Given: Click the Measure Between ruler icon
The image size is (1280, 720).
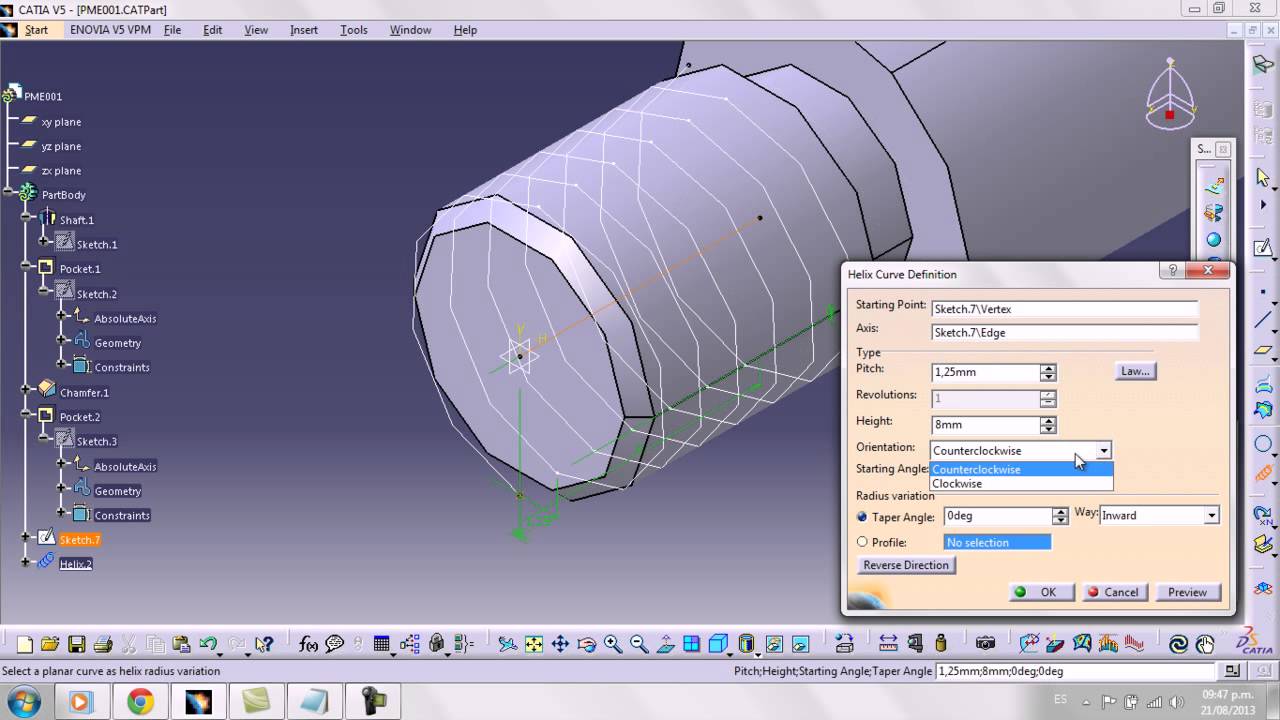Looking at the screenshot, I should tap(888, 644).
